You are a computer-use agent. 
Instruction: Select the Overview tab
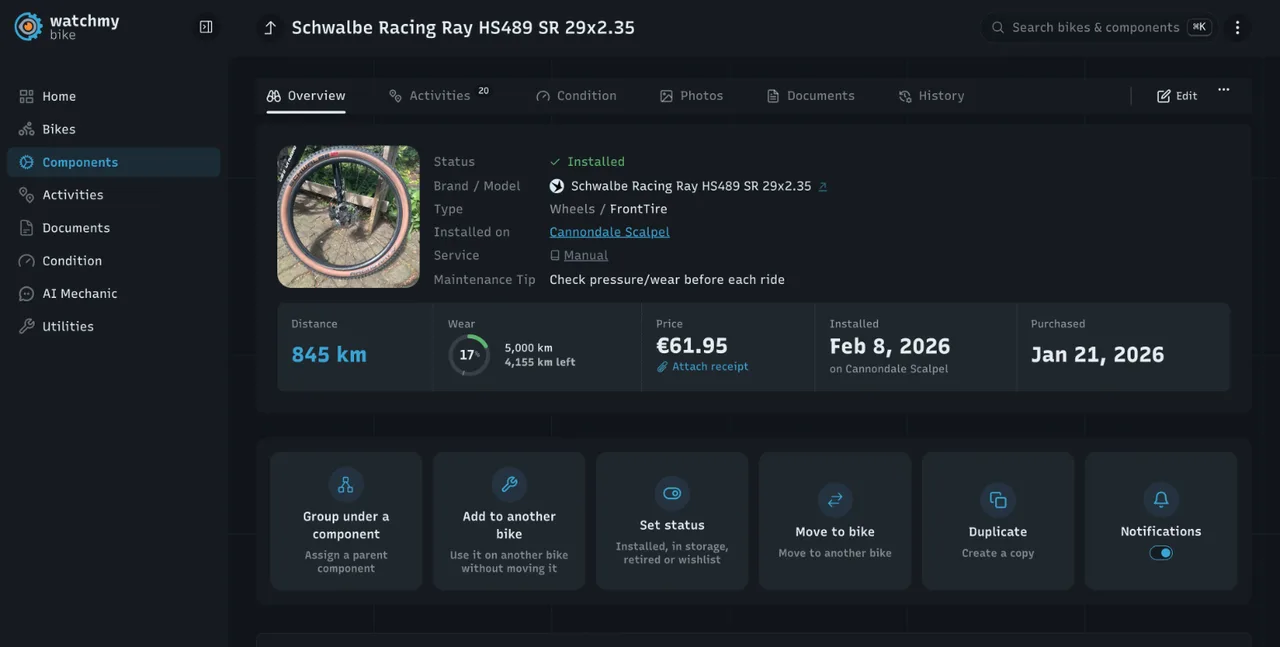[x=306, y=96]
